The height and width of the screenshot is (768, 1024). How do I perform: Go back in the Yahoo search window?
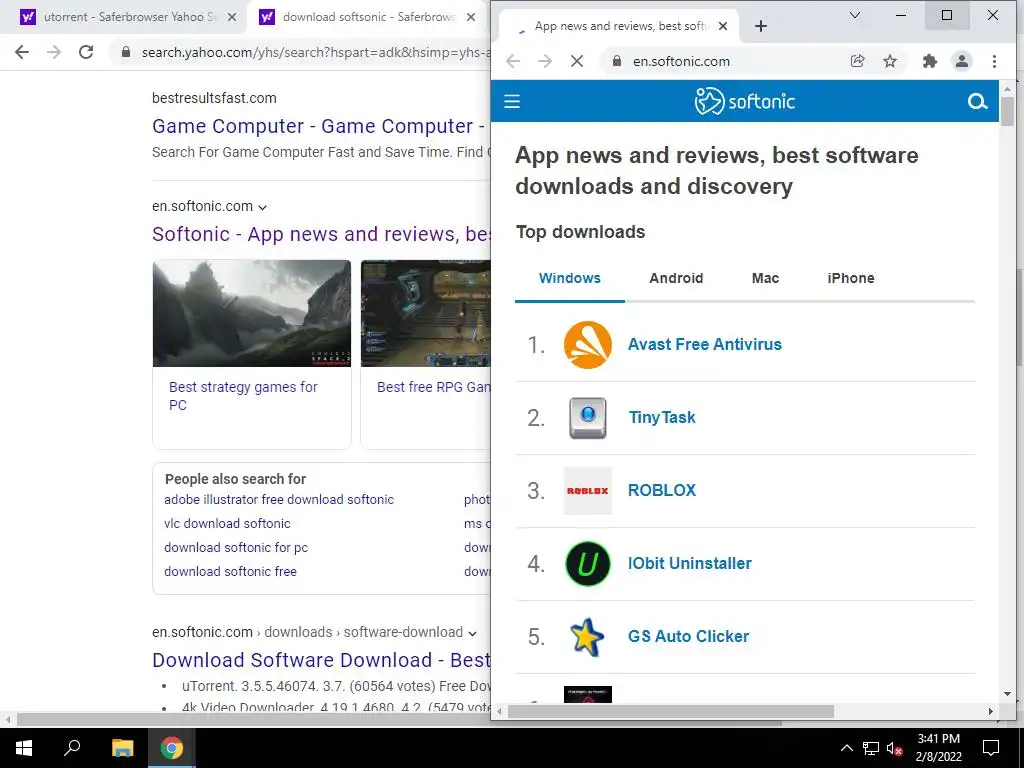click(x=22, y=52)
